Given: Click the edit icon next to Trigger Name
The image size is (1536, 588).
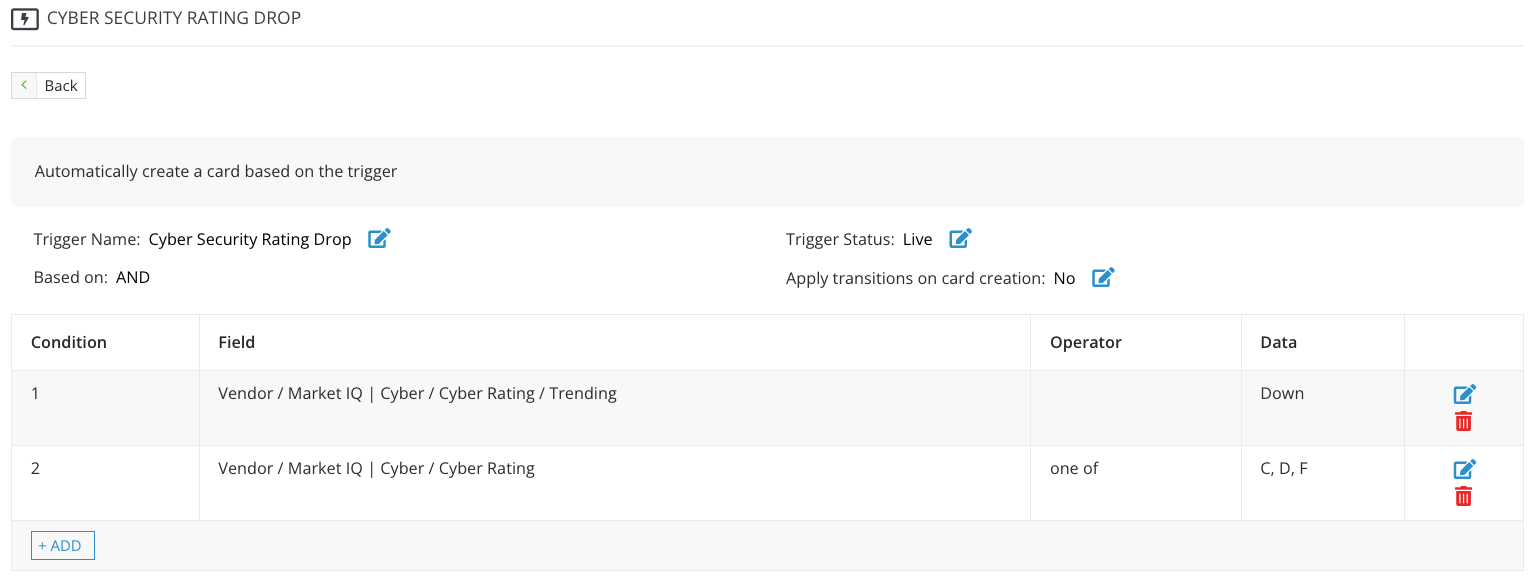Looking at the screenshot, I should coord(378,238).
